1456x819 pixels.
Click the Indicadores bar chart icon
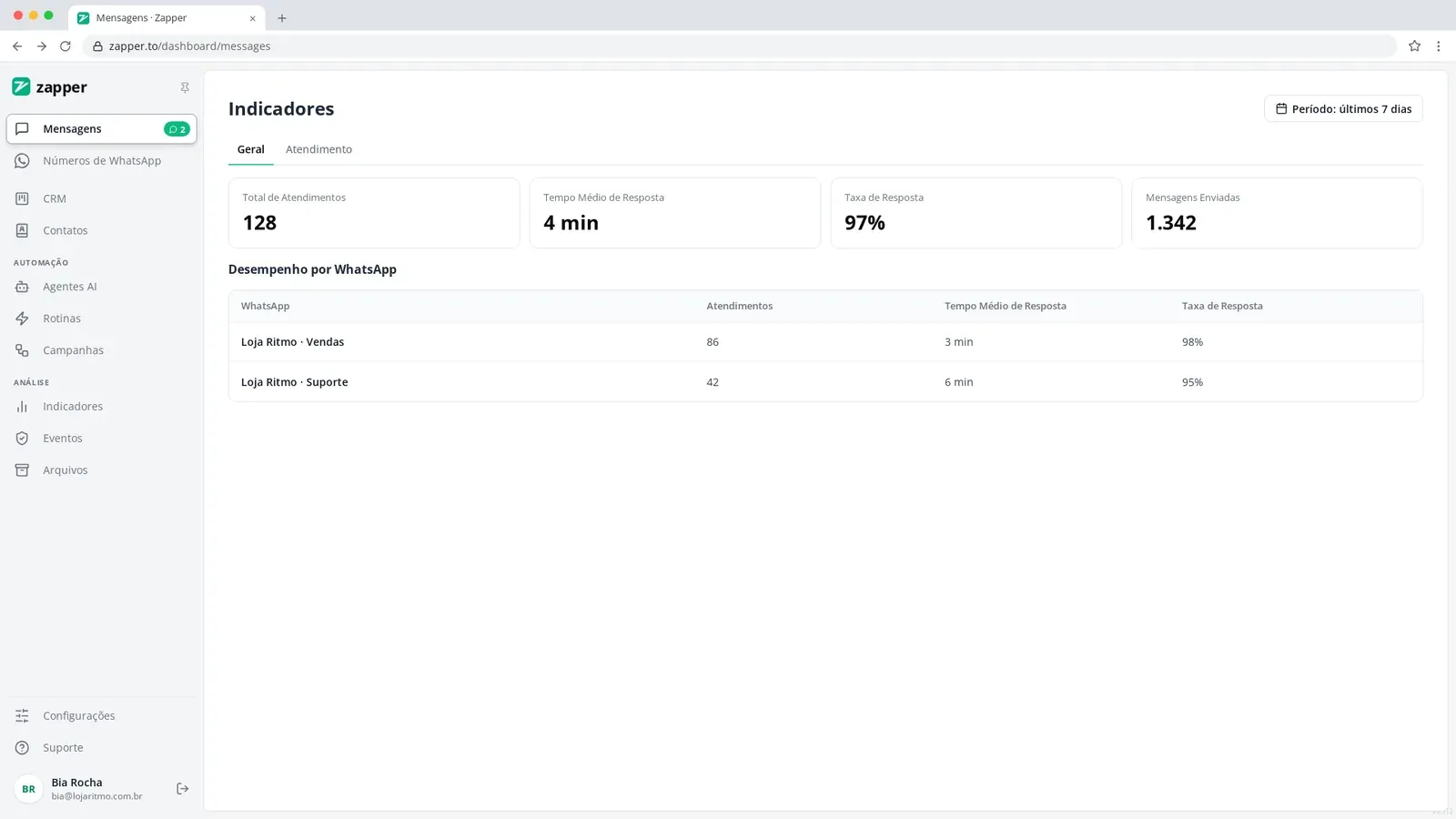pyautogui.click(x=22, y=407)
